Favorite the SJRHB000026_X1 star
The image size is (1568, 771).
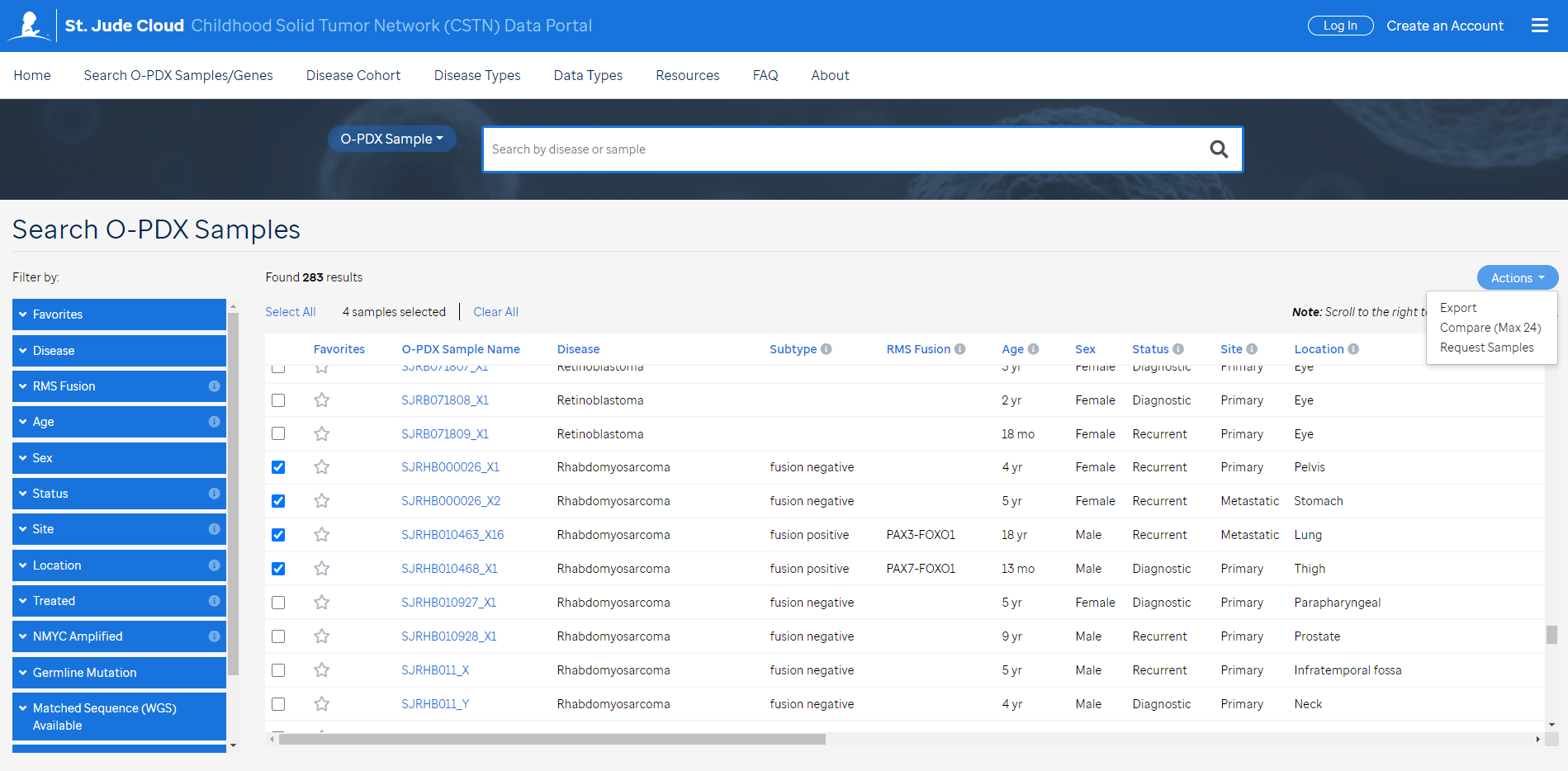322,467
